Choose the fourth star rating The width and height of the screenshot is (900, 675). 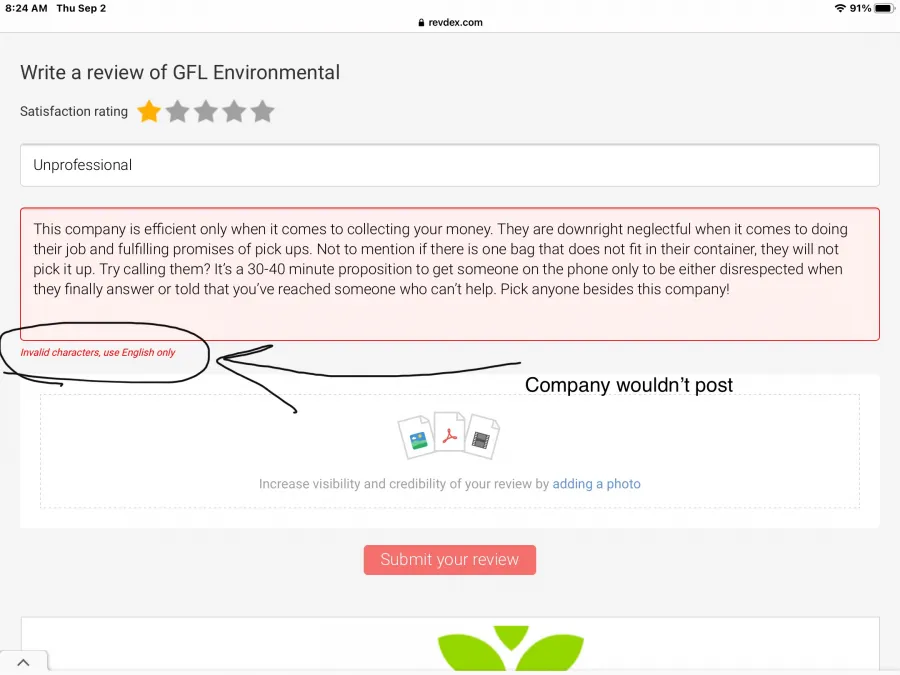[x=234, y=111]
